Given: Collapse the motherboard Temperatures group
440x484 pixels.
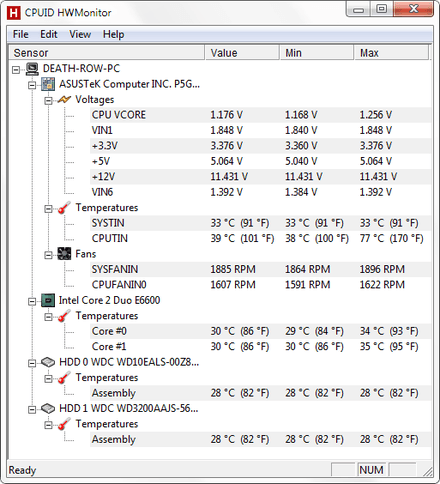Looking at the screenshot, I should (48, 209).
